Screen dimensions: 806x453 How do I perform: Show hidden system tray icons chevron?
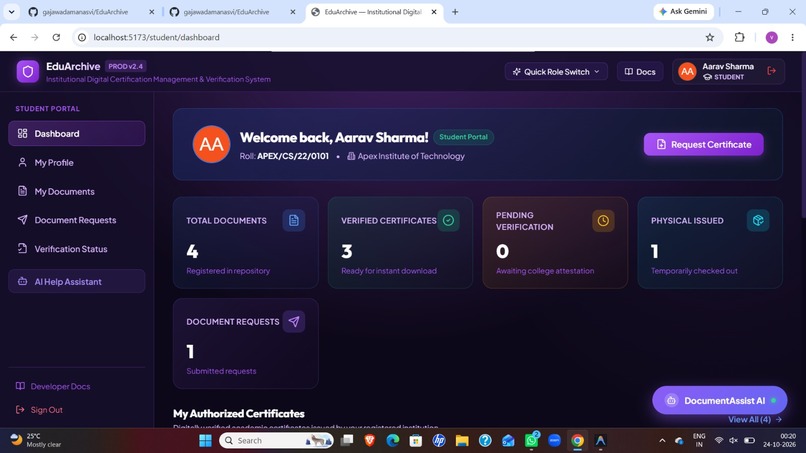662,441
